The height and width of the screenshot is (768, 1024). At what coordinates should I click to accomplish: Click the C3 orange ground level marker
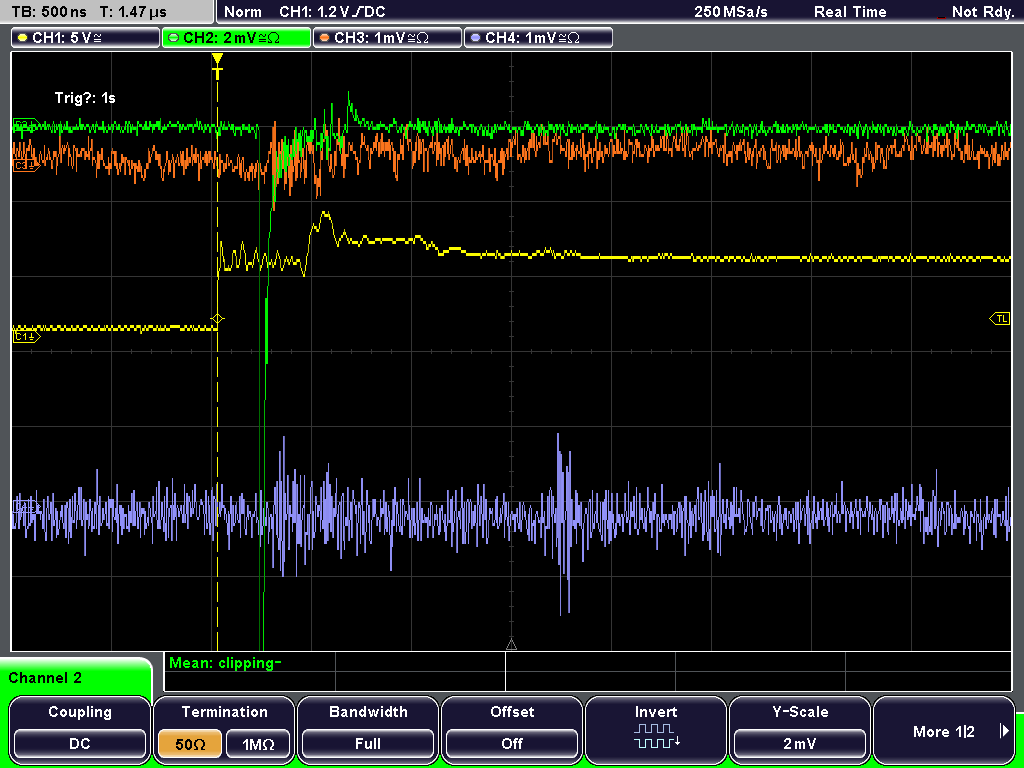pos(26,167)
